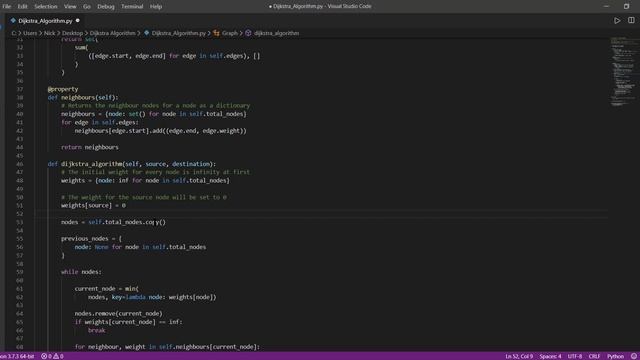Select Python 3.7.3 64-bit interpreter in status bar
Image resolution: width=640 pixels, height=360 pixels.
pyautogui.click(x=17, y=356)
